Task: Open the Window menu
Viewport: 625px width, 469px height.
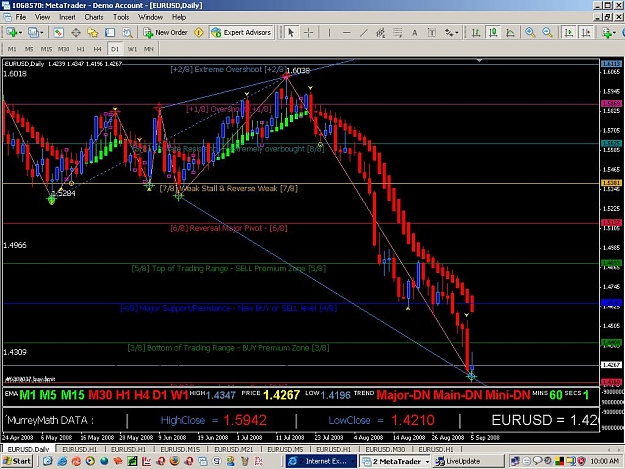Action: 150,17
